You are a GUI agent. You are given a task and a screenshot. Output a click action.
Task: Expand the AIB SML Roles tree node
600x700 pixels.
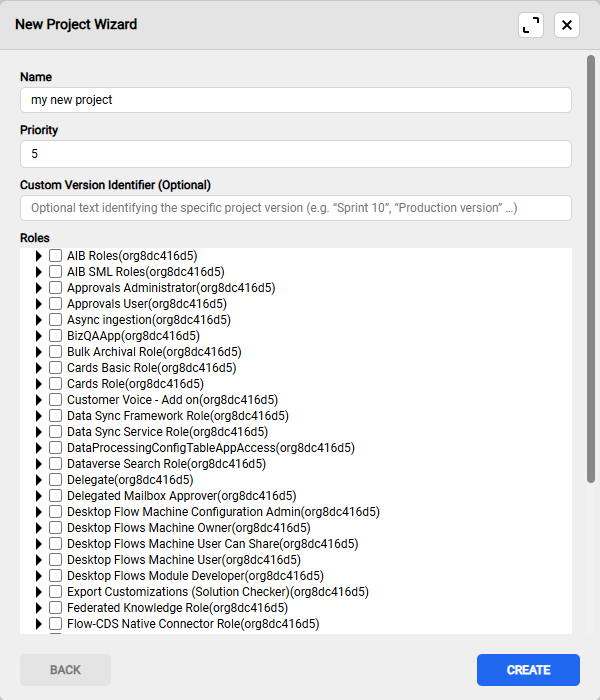[39, 272]
